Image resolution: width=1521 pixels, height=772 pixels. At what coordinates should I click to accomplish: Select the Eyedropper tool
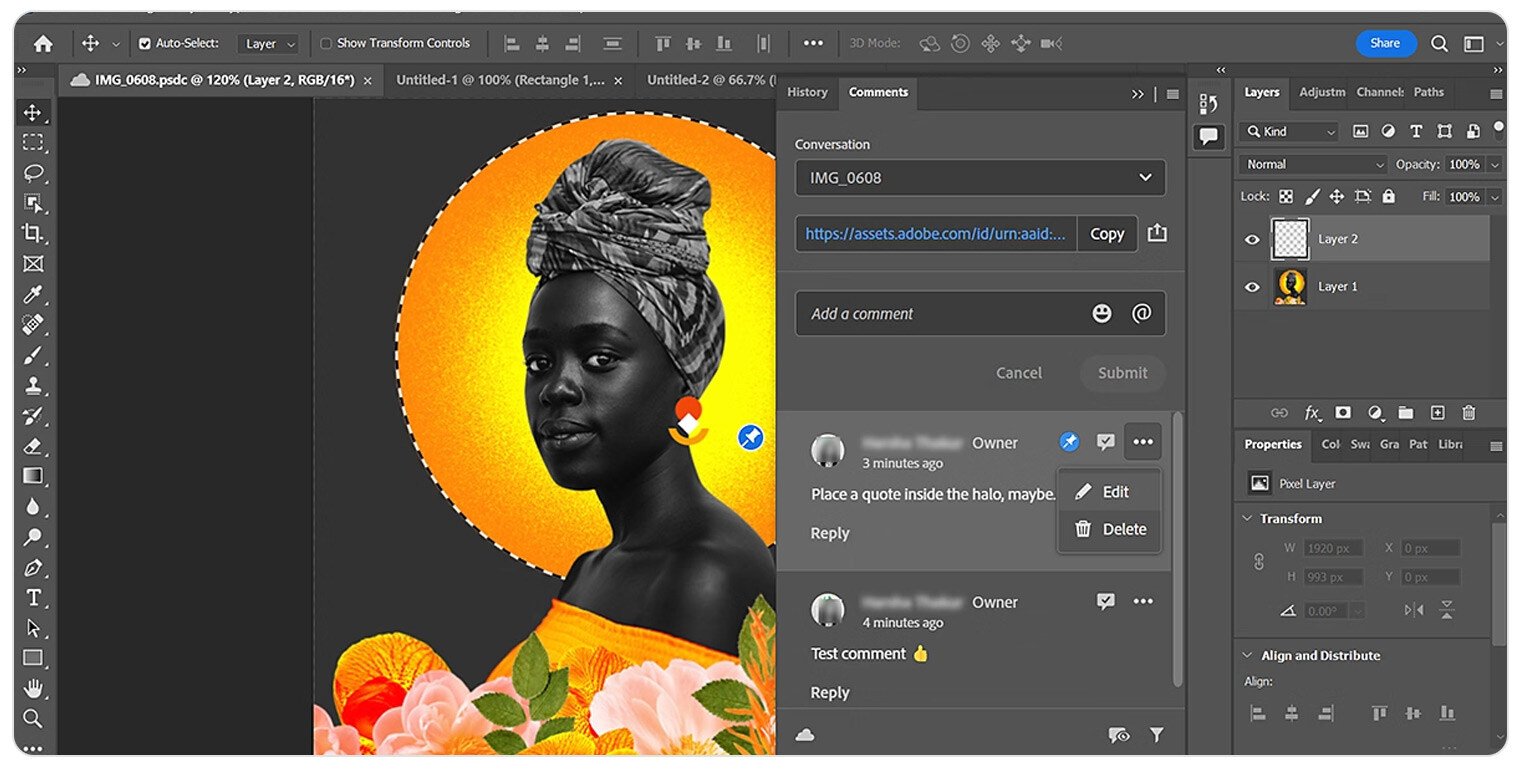click(33, 294)
